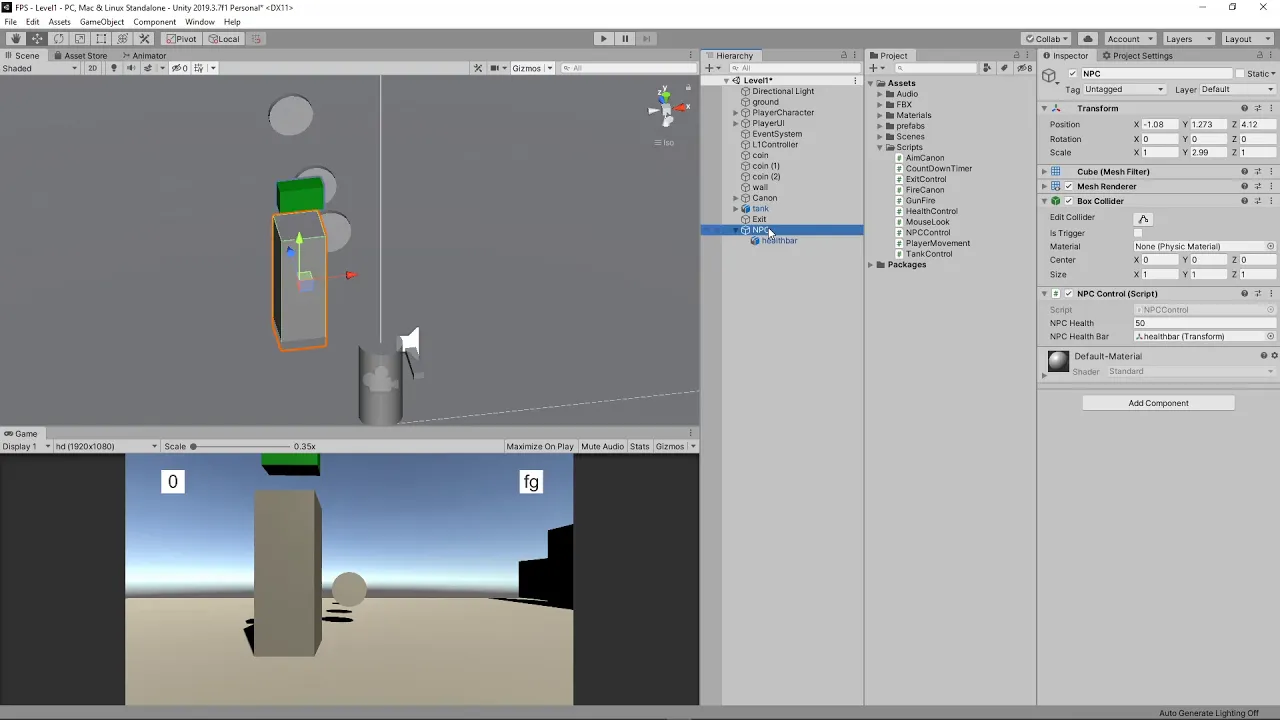Click the Edit Collider button
Image resolution: width=1280 pixels, height=720 pixels.
click(1143, 218)
